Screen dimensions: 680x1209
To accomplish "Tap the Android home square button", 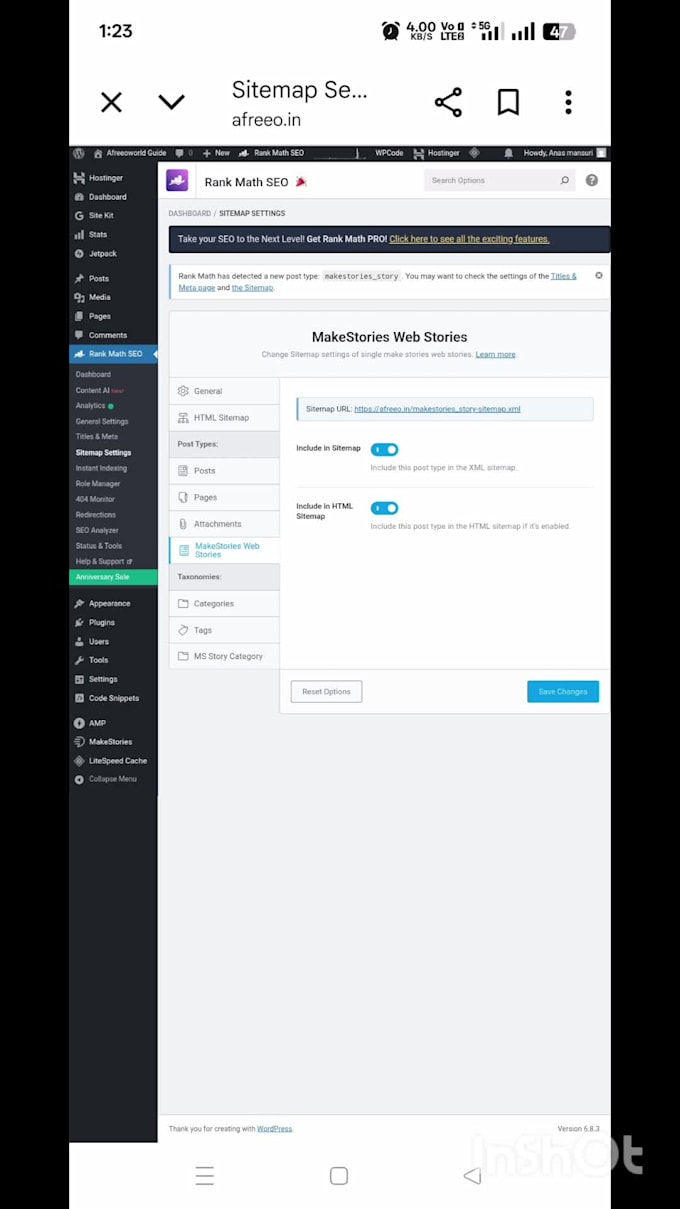I will click(x=339, y=1176).
